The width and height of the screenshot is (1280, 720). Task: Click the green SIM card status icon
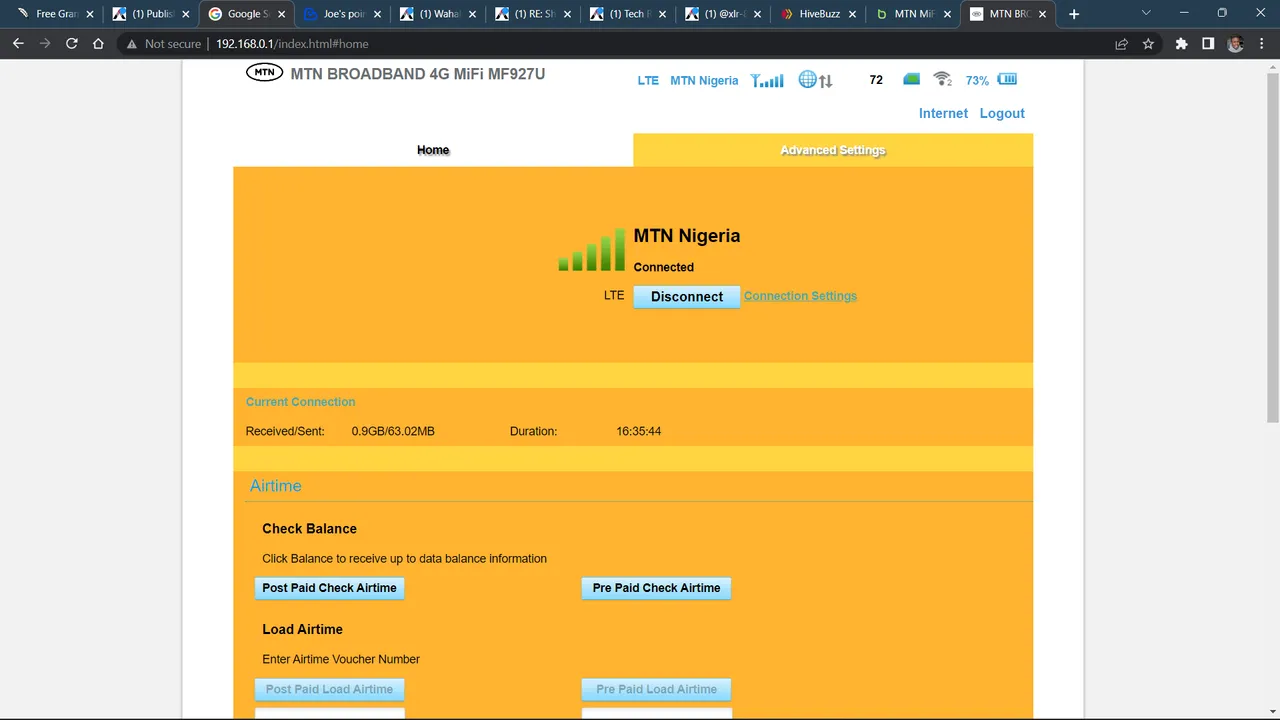coord(911,79)
